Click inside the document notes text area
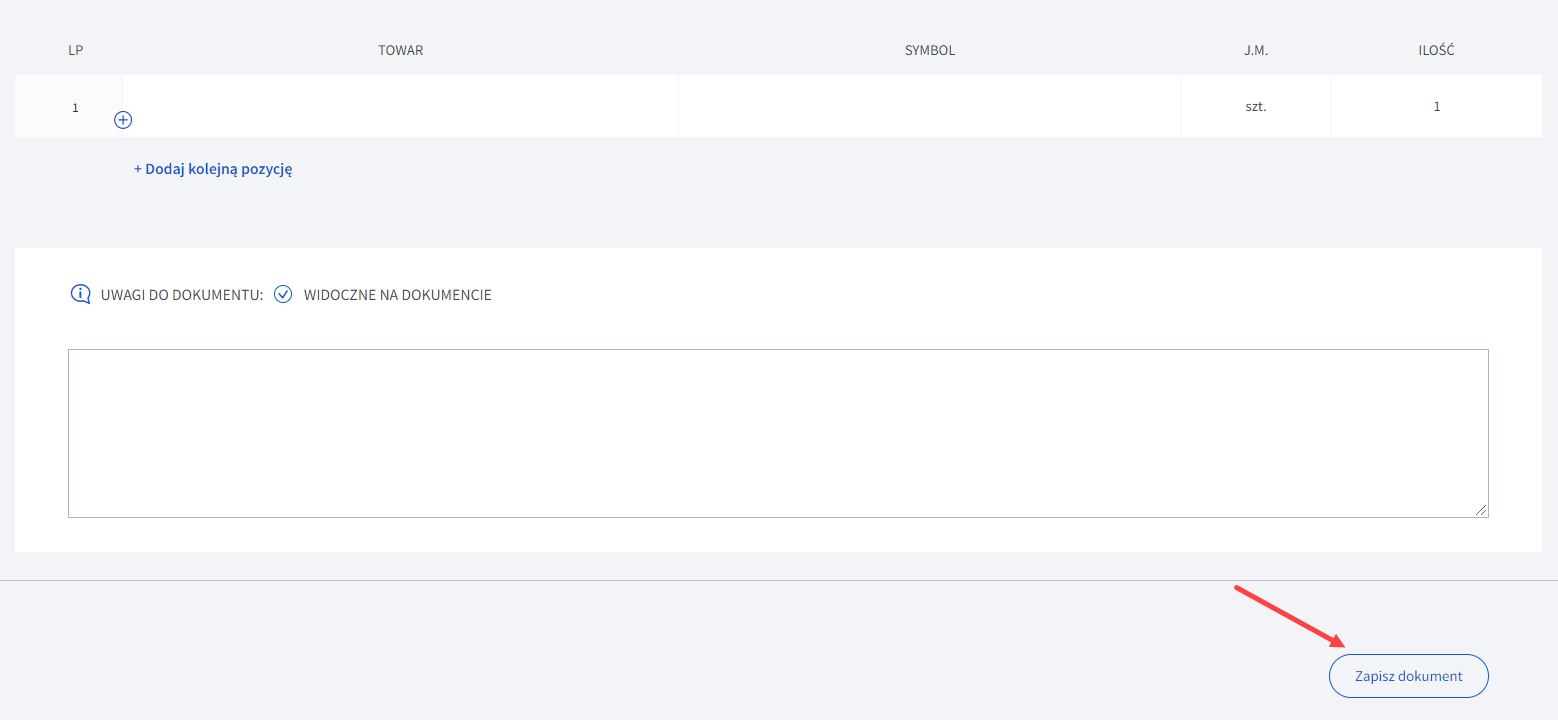This screenshot has width=1558, height=720. click(x=777, y=432)
